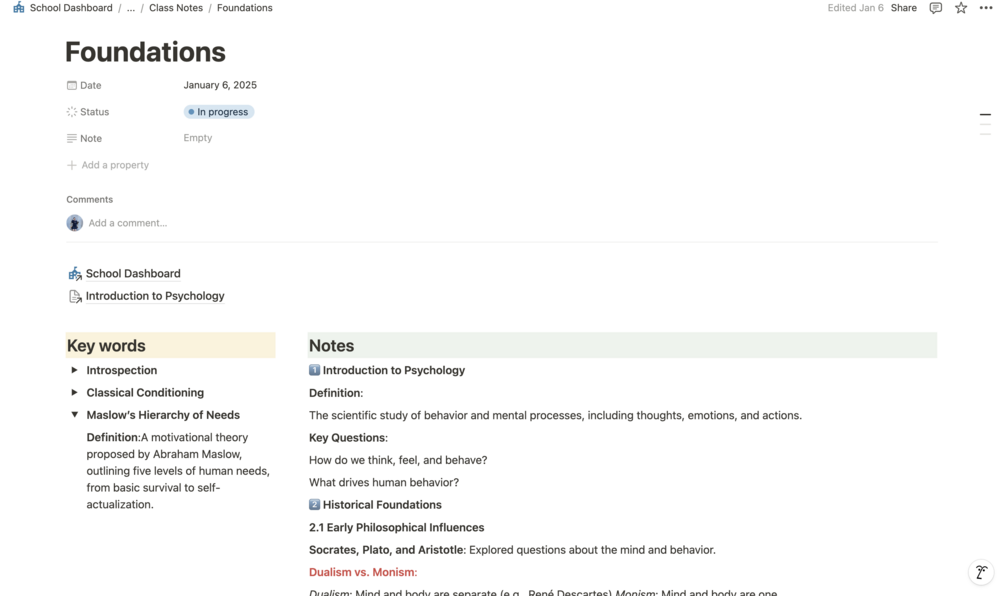Expand the Introspection toggle
The image size is (1005, 596).
pos(74,370)
